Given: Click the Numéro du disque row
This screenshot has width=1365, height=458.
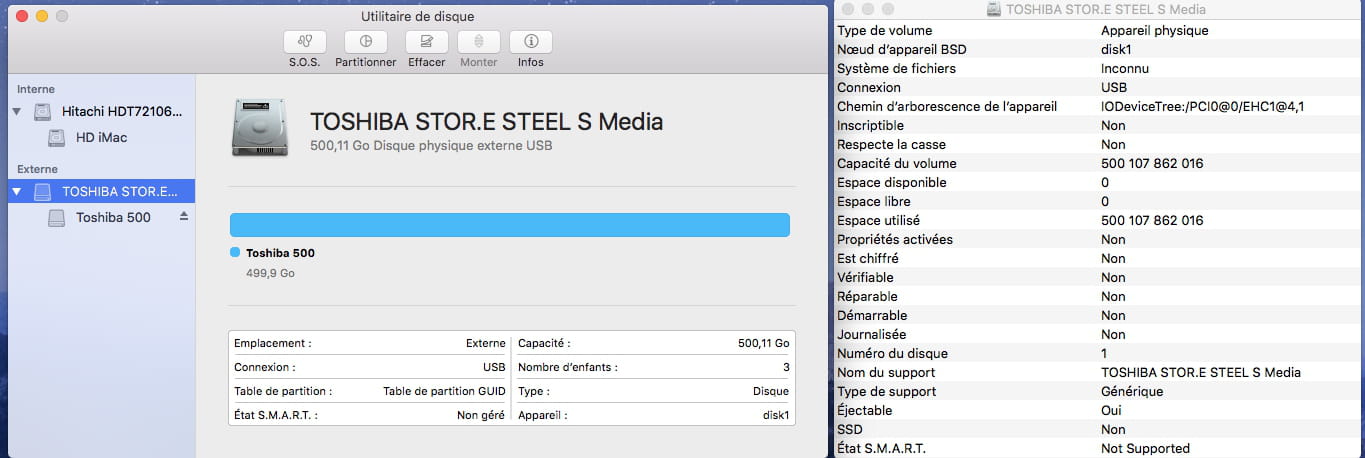Looking at the screenshot, I should 1099,353.
